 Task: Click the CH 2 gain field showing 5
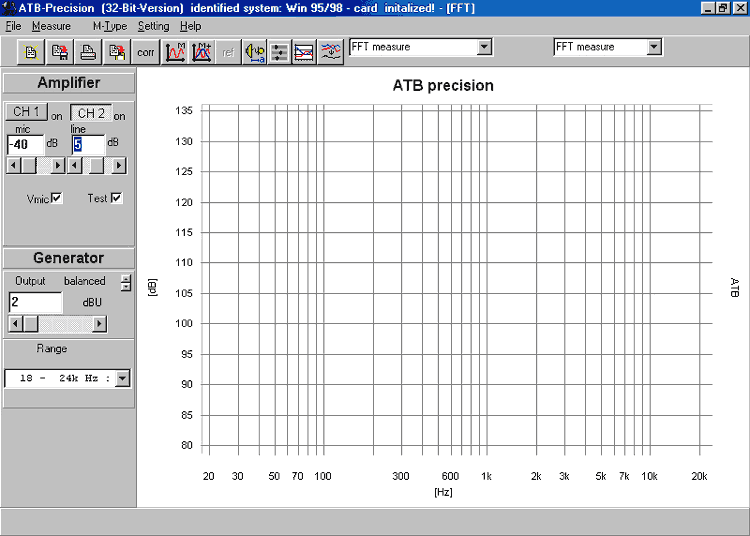(88, 144)
